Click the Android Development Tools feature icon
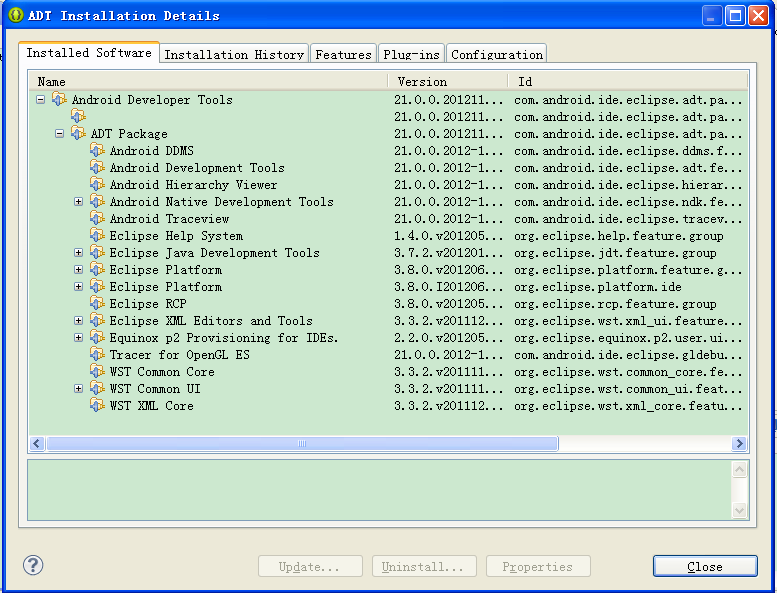This screenshot has width=777, height=593. (97, 167)
